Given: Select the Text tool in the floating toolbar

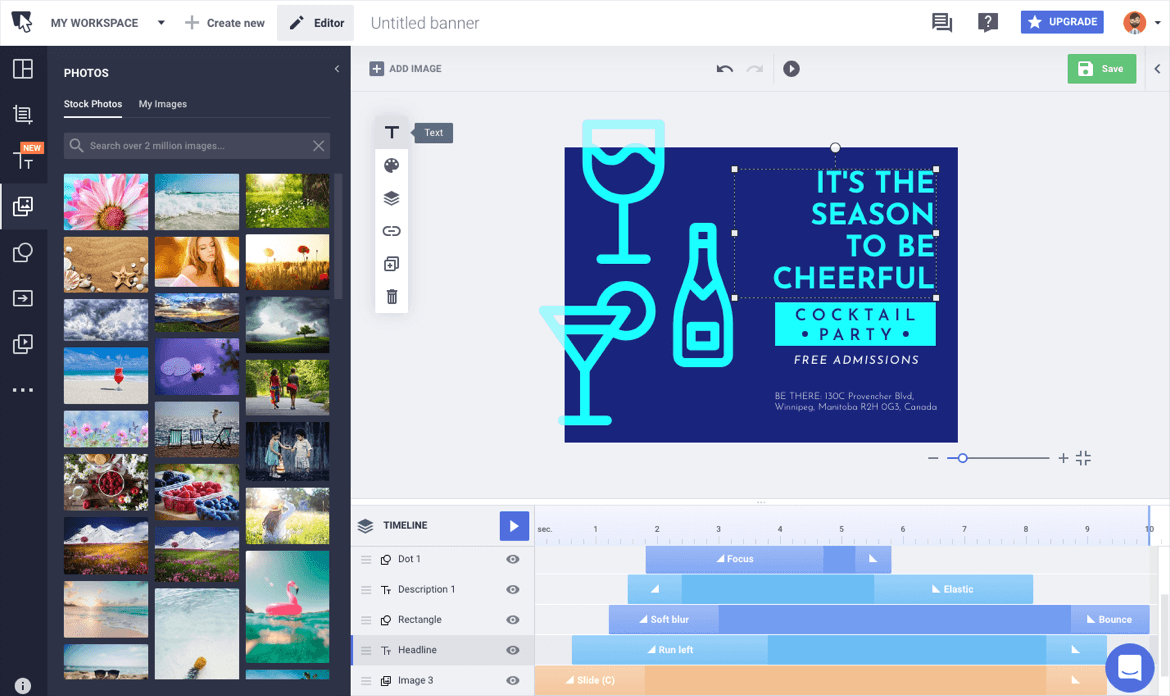Looking at the screenshot, I should [391, 131].
